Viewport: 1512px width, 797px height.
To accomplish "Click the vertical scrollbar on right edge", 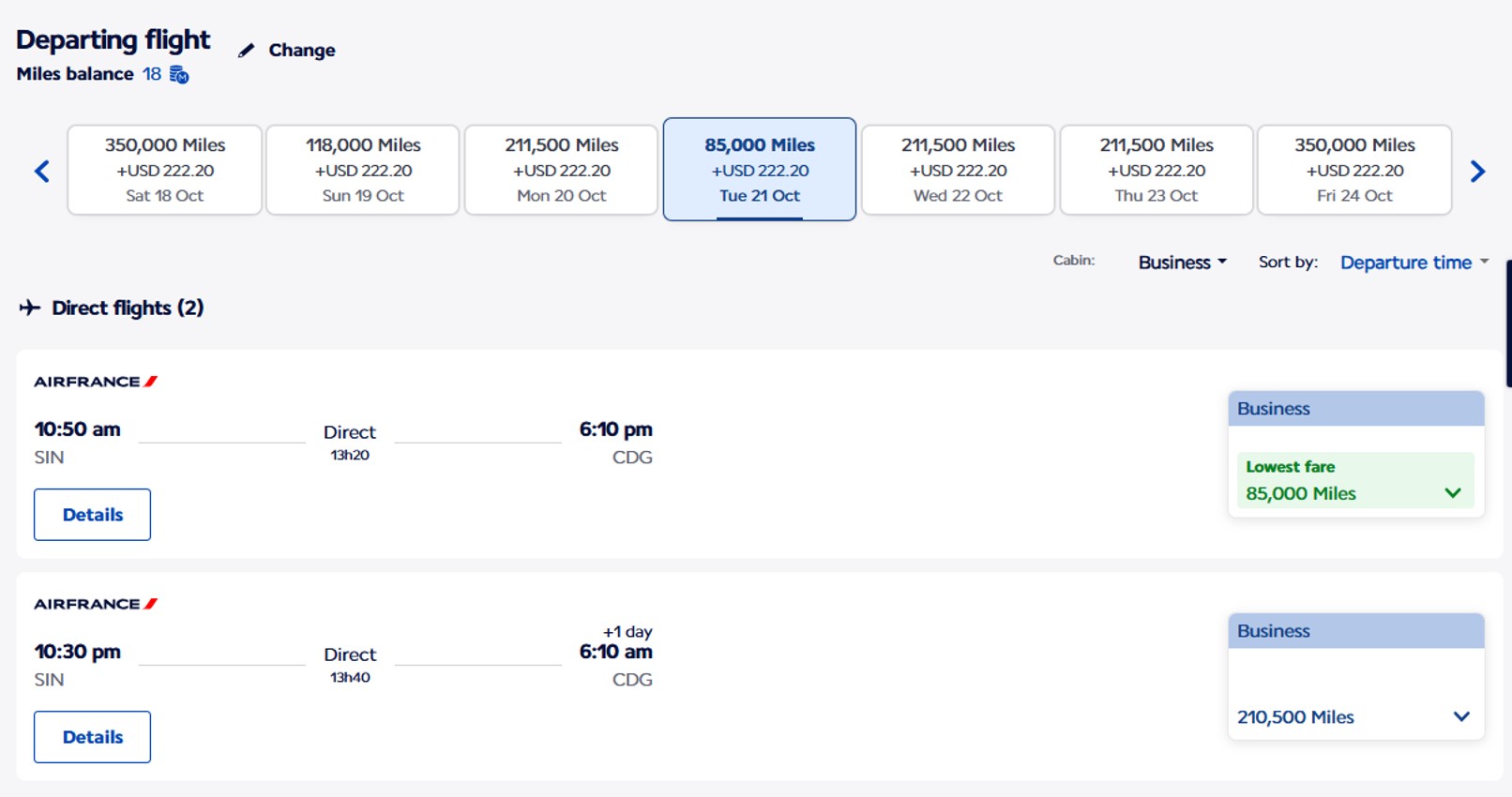I will [1508, 323].
